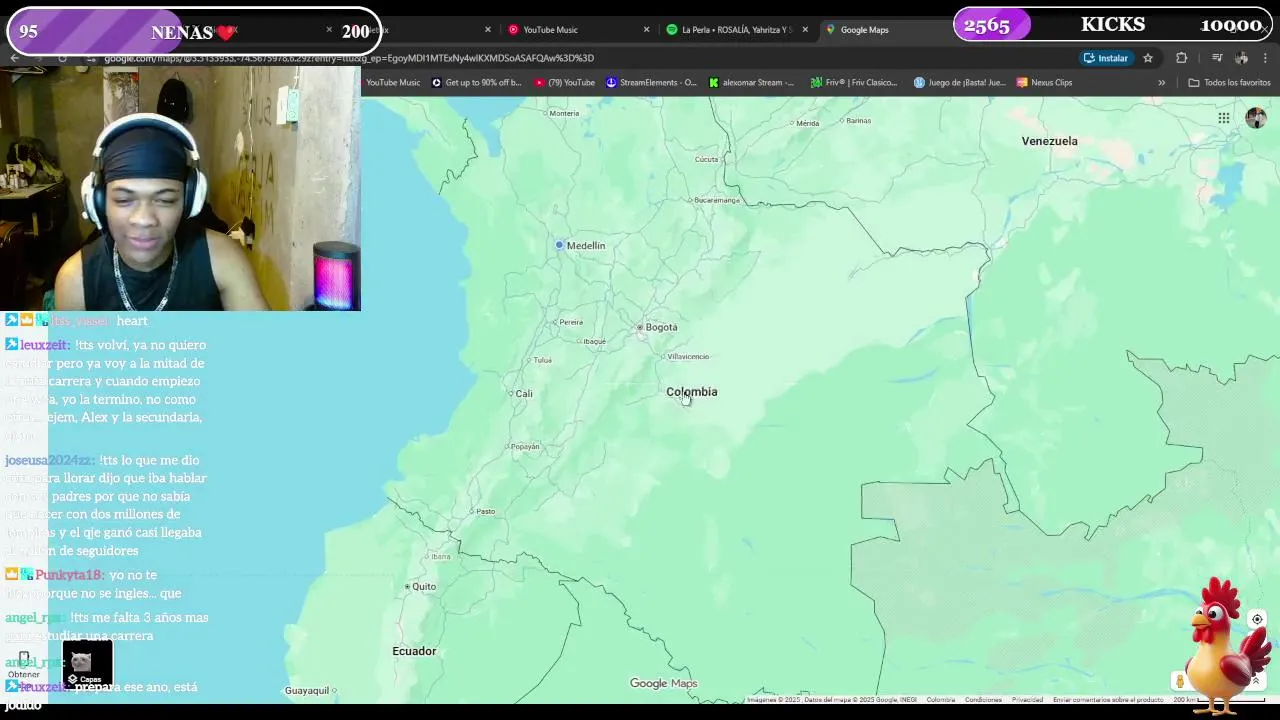This screenshot has width=1280, height=720.
Task: Click the Ecuador country label
Action: 414,651
